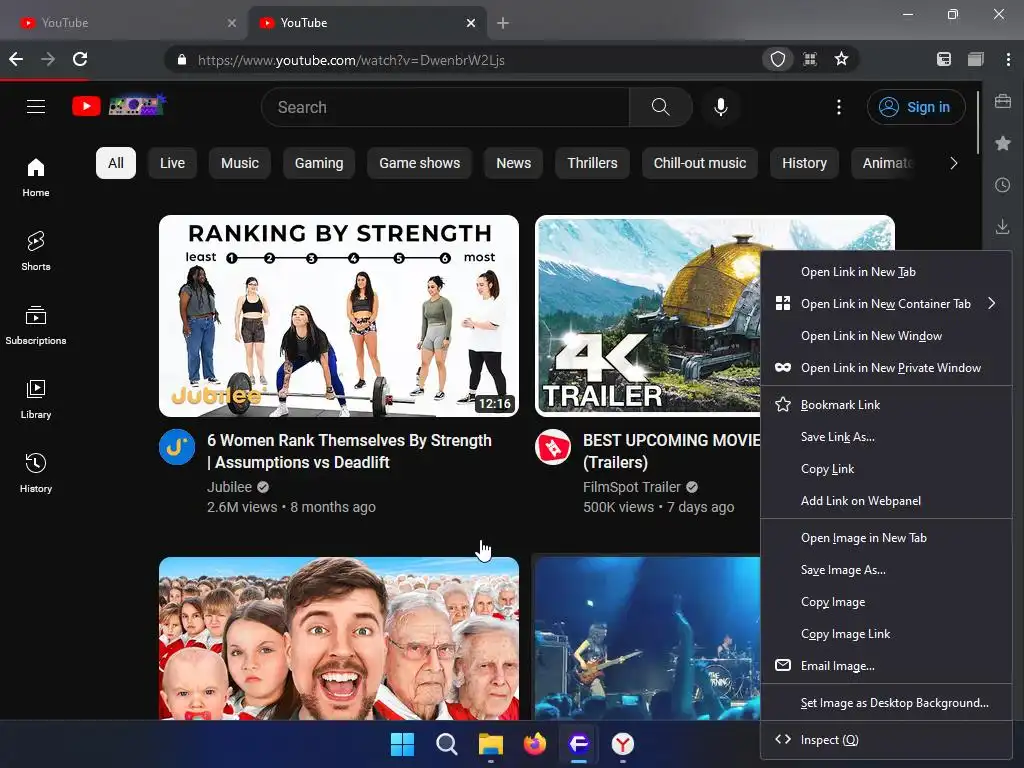This screenshot has height=768, width=1024.
Task: Select Copy Image Link
Action: coord(886,634)
